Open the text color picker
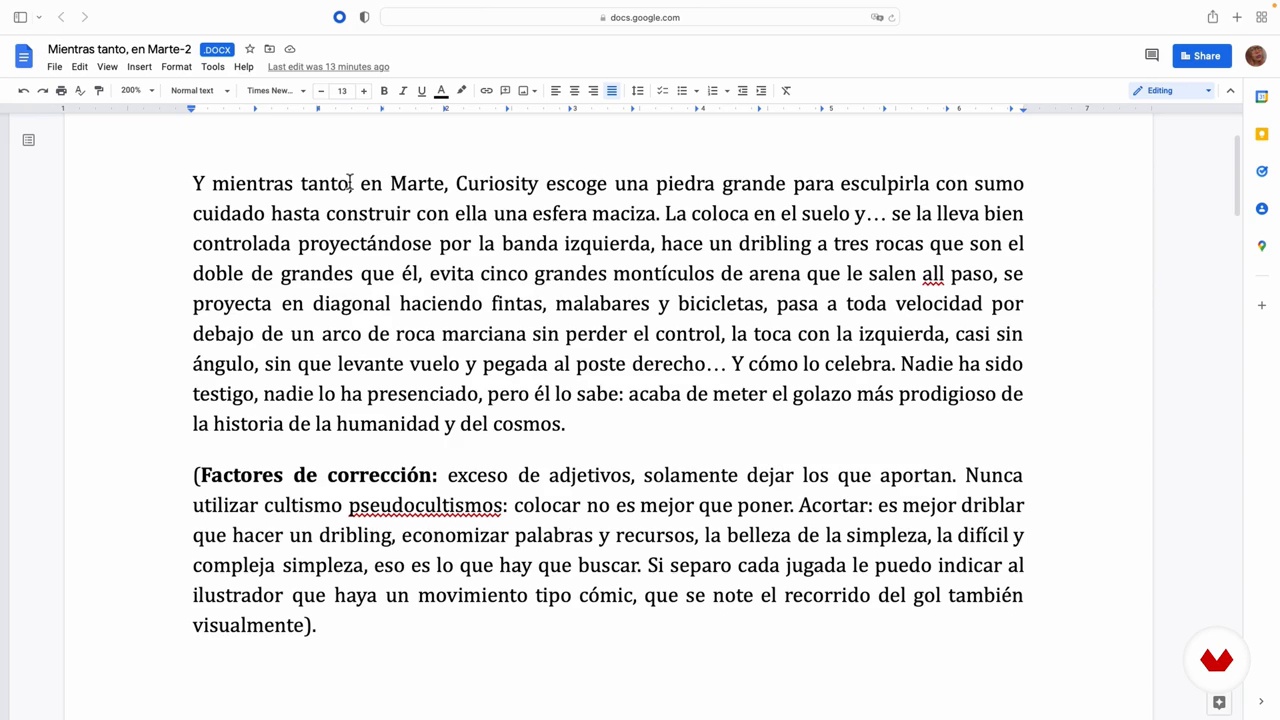The height and width of the screenshot is (720, 1280). (441, 91)
